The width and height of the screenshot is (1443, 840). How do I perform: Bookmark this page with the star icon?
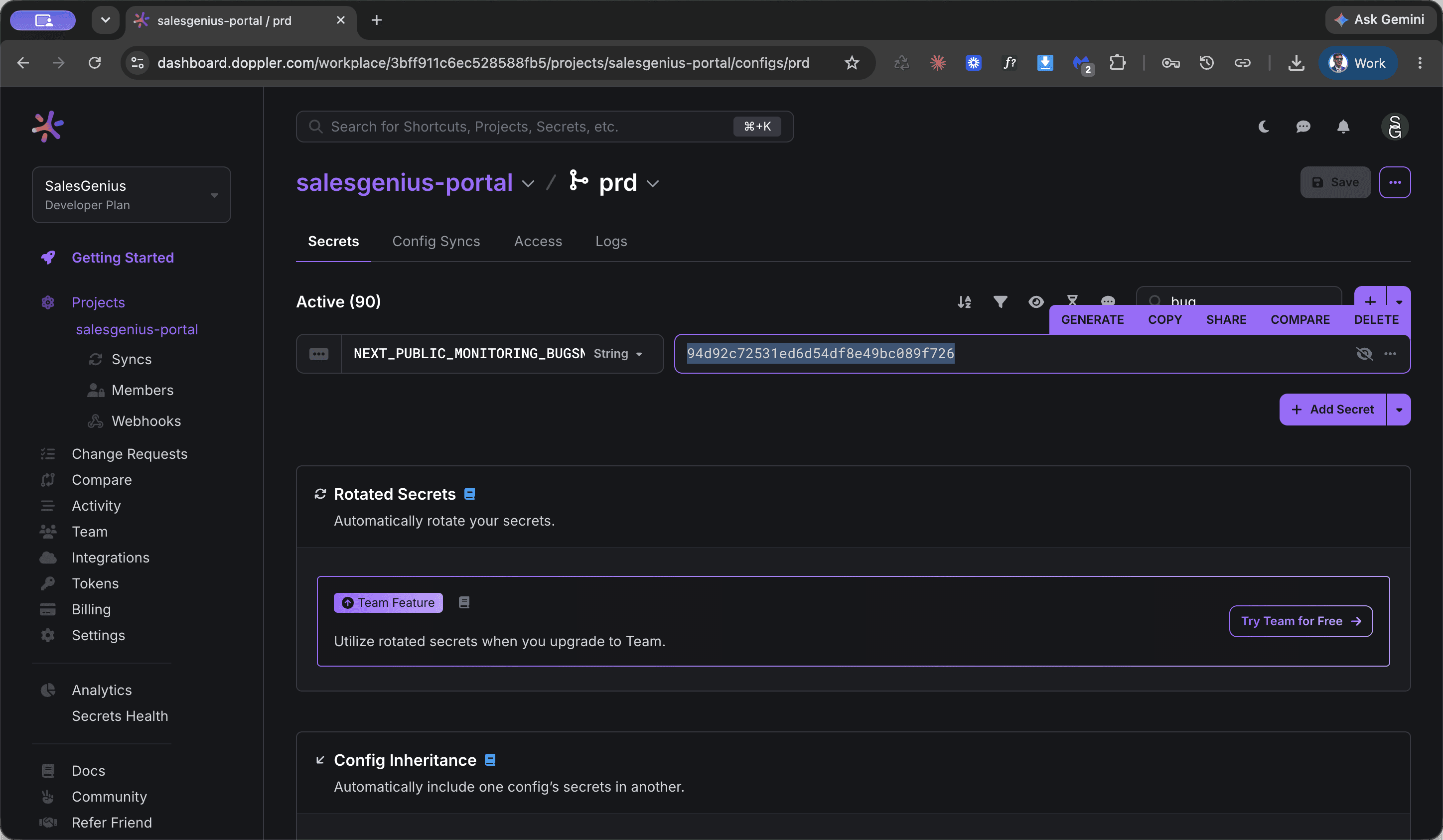(x=852, y=62)
